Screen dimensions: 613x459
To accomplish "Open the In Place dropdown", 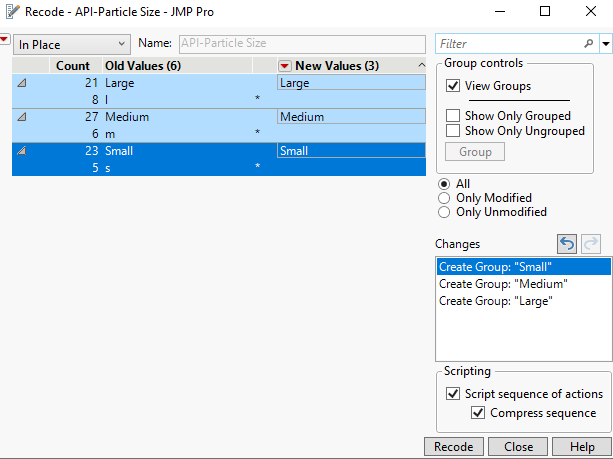I will coord(72,44).
